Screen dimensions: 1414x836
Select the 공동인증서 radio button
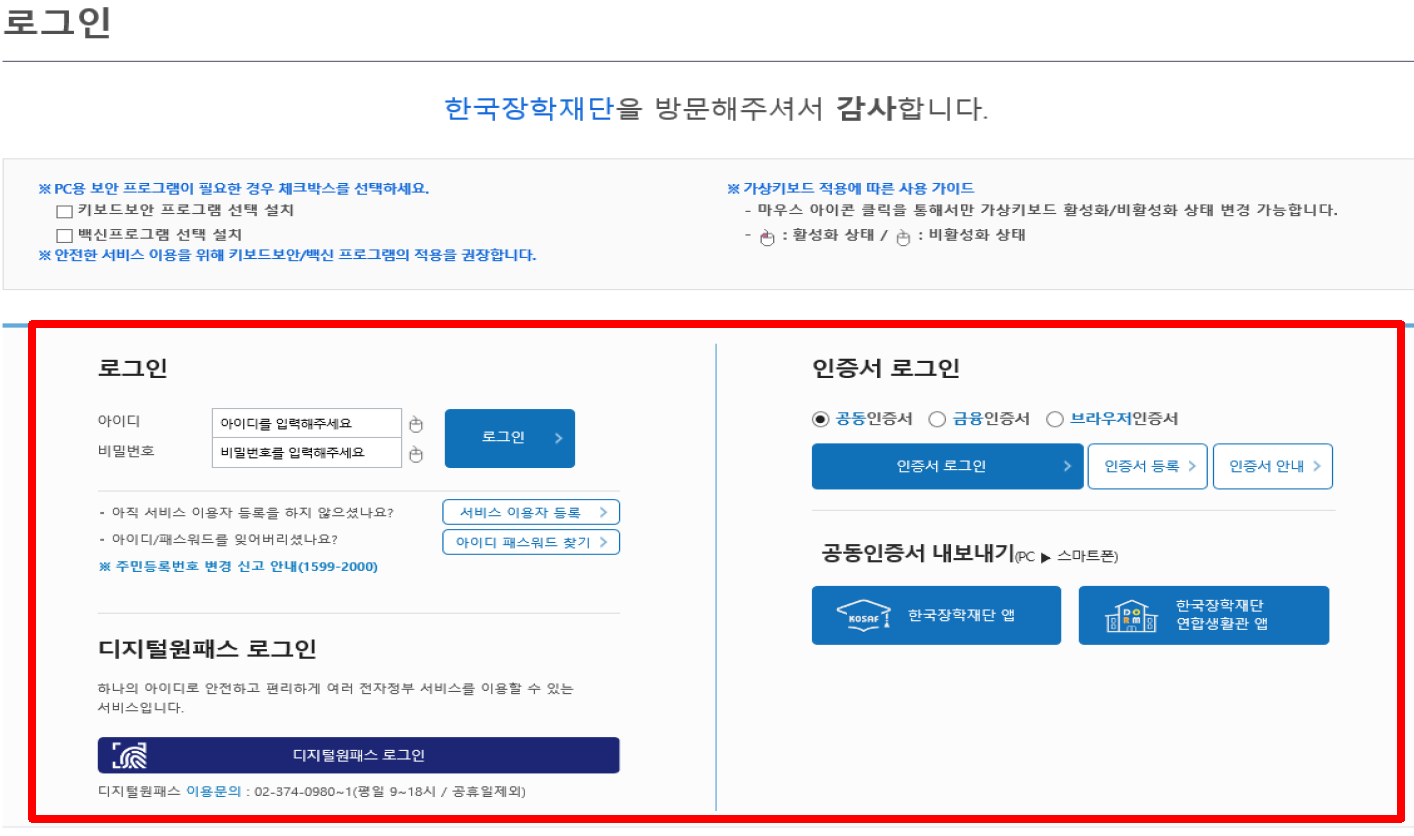click(x=820, y=419)
